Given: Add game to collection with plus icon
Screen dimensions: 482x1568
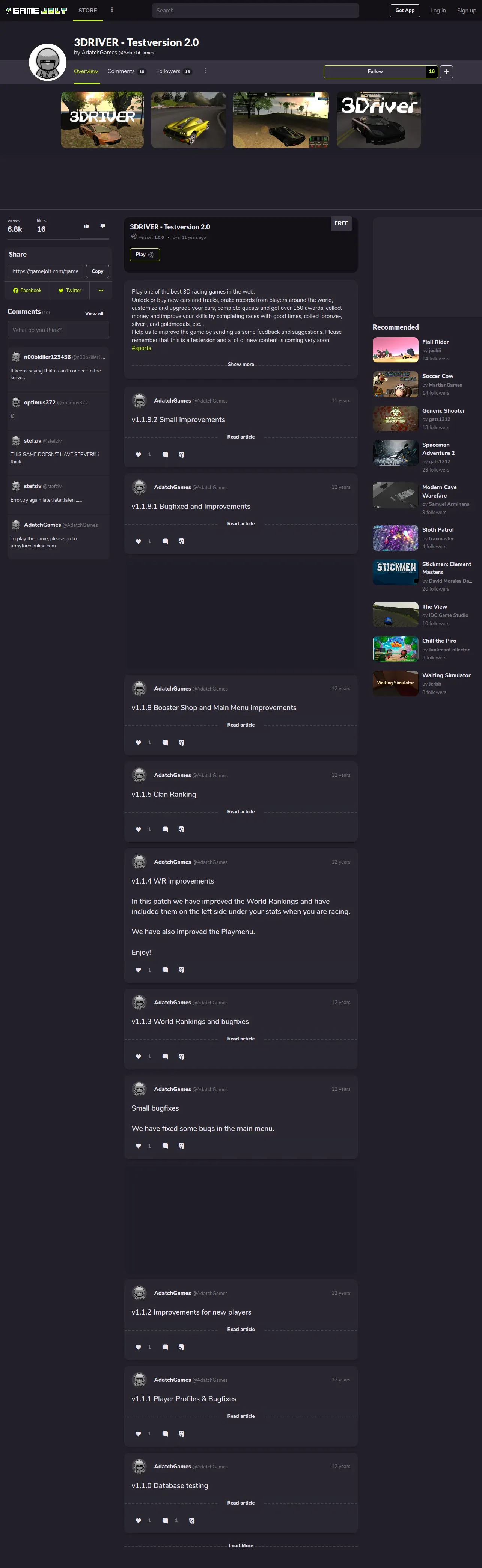Looking at the screenshot, I should coord(446,72).
